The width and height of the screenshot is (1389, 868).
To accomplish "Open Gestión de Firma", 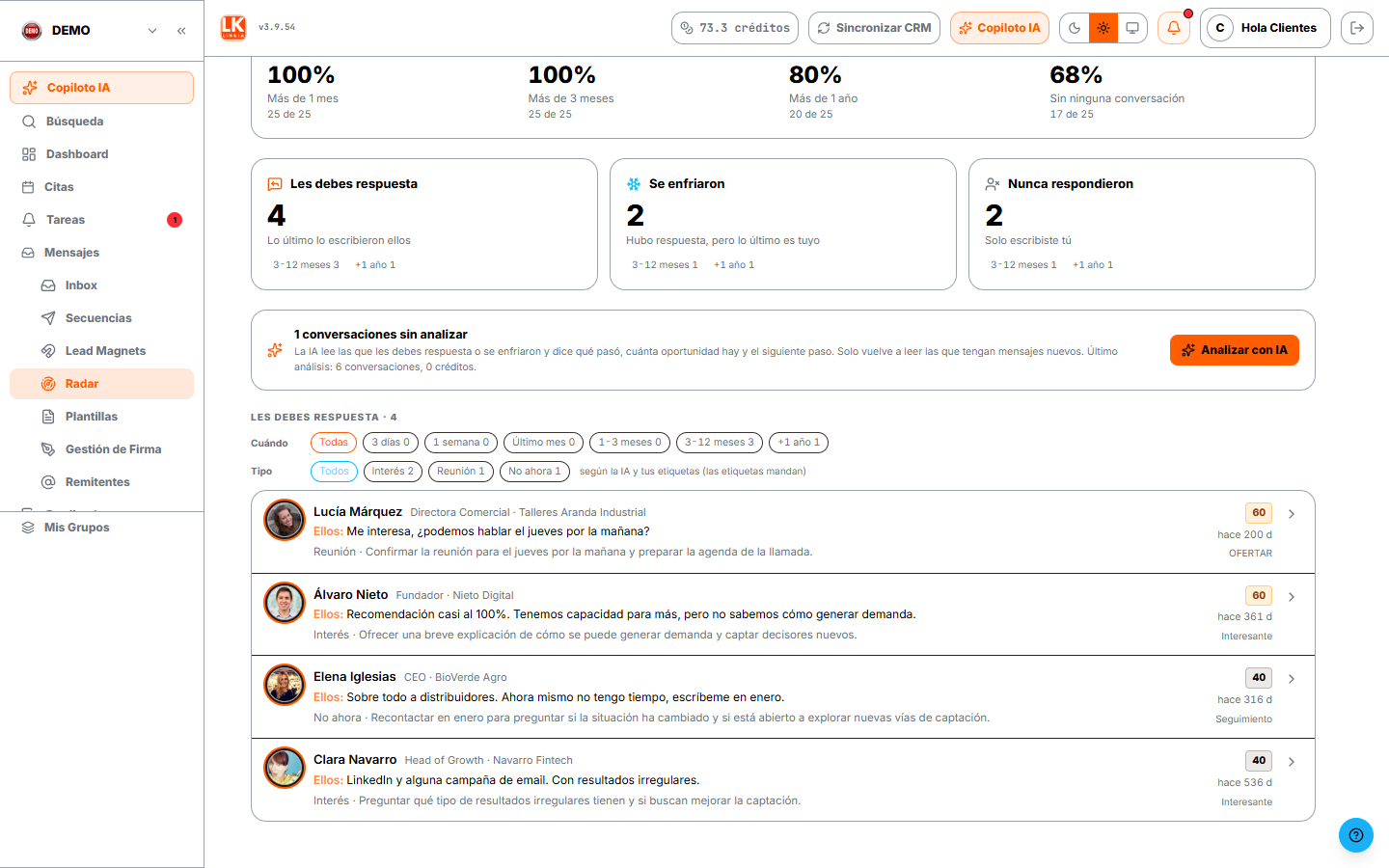I will click(101, 449).
